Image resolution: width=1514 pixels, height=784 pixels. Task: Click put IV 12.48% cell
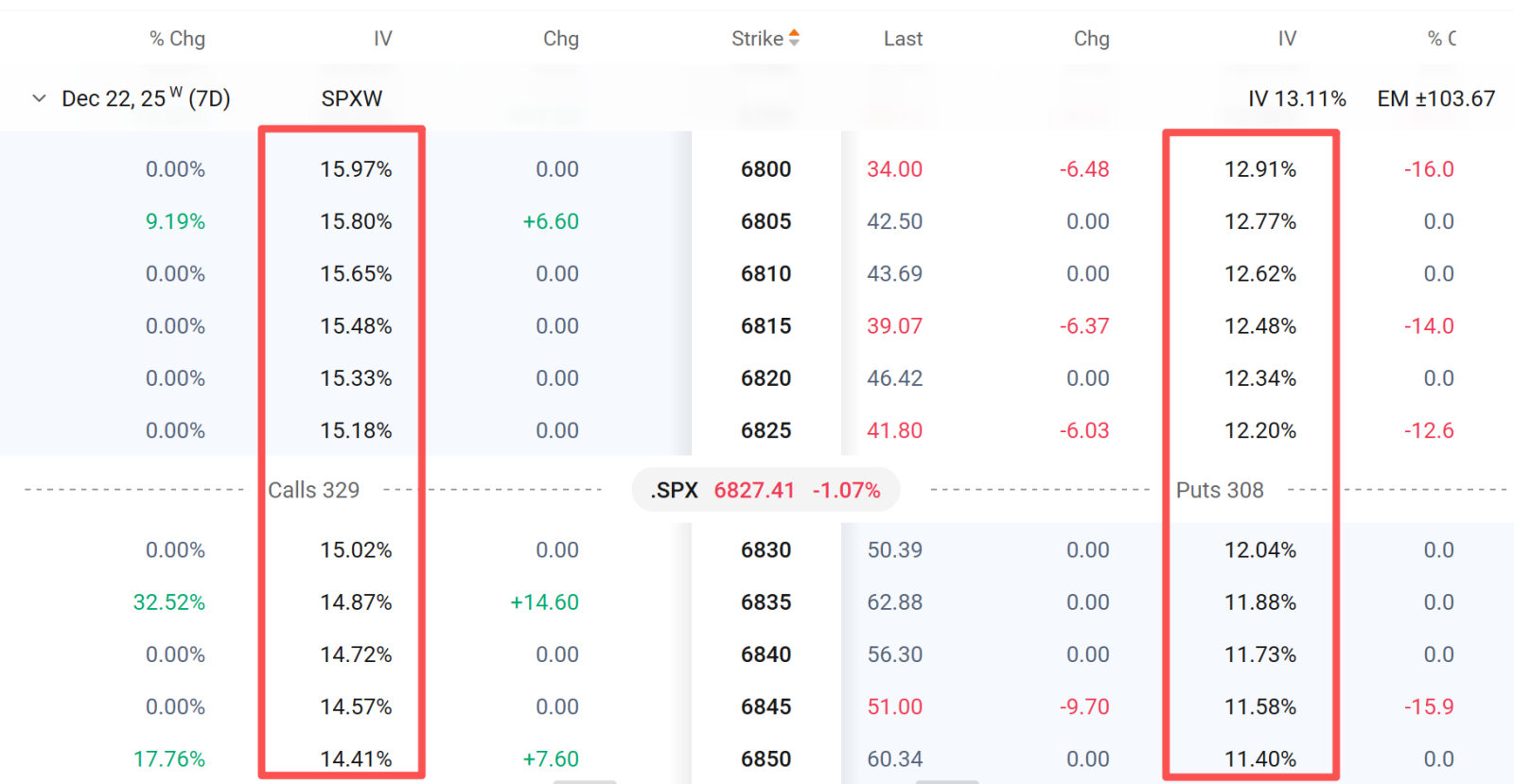[1260, 326]
